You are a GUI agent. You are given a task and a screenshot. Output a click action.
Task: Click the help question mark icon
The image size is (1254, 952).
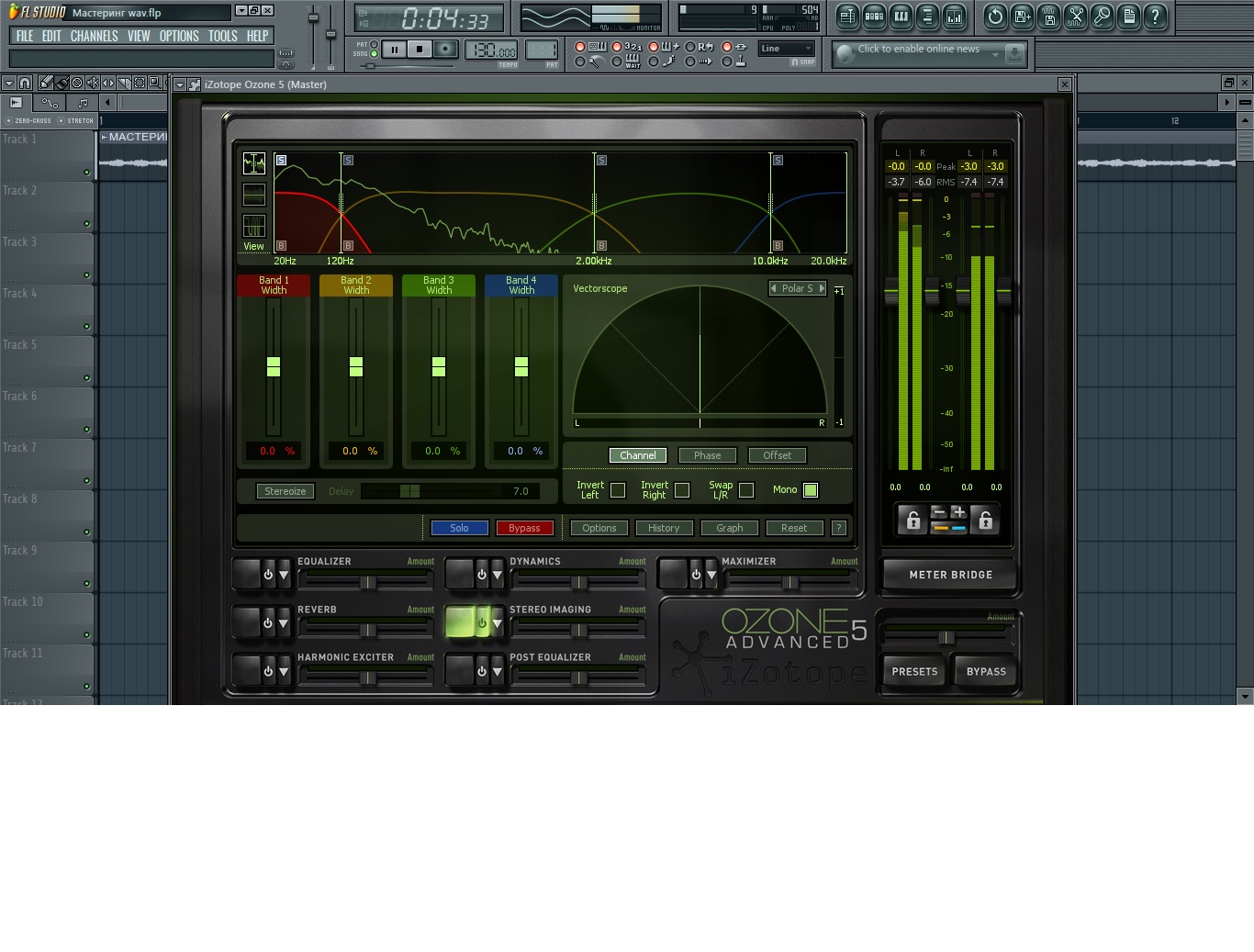point(1155,17)
